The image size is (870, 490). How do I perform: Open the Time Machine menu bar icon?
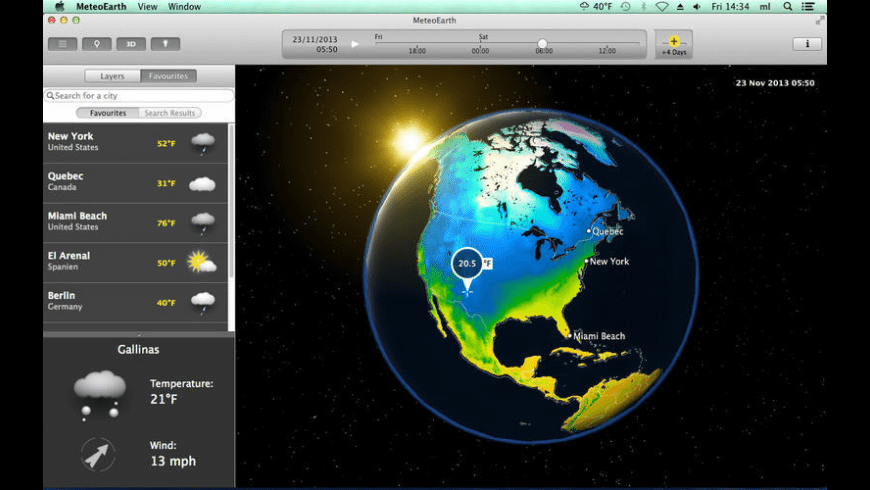(625, 7)
